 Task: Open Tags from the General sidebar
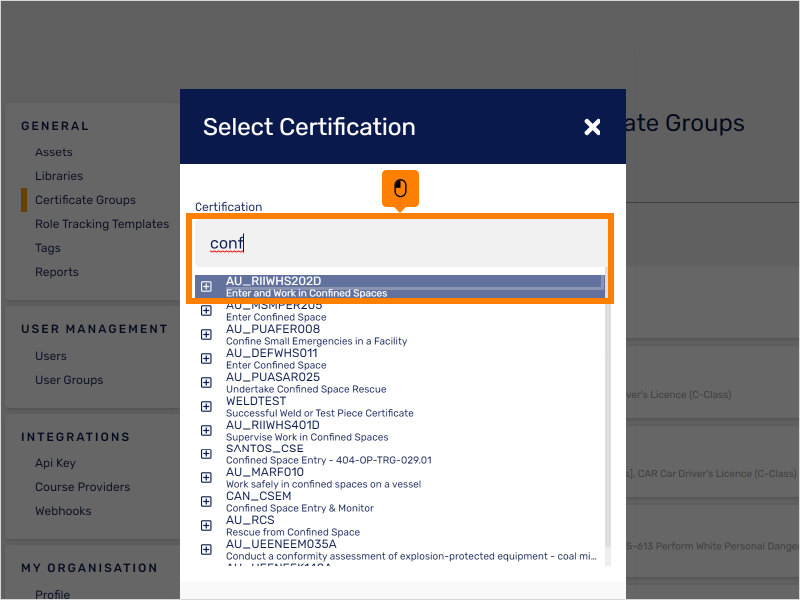point(48,248)
